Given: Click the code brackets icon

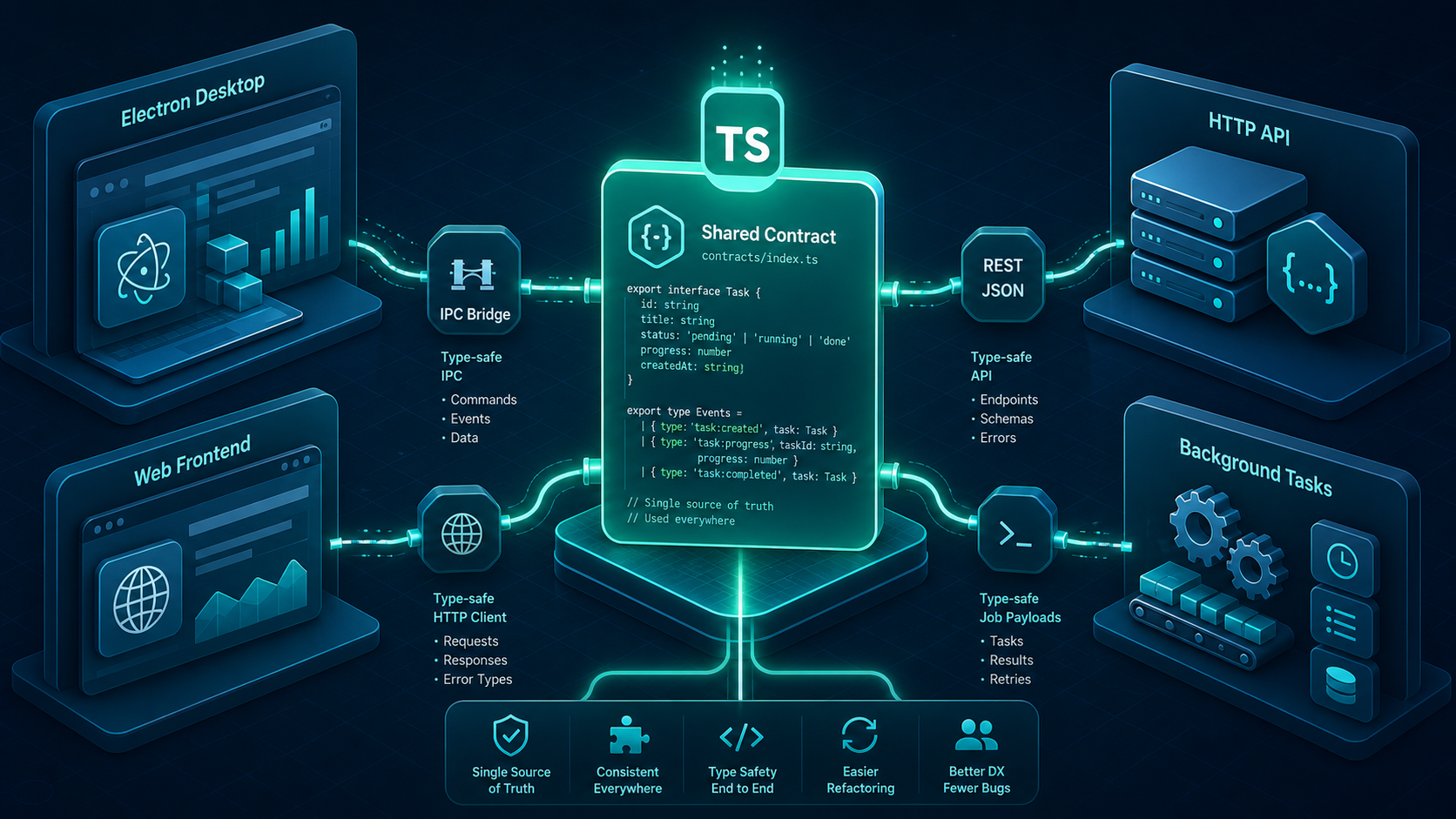Looking at the screenshot, I should [x=742, y=737].
